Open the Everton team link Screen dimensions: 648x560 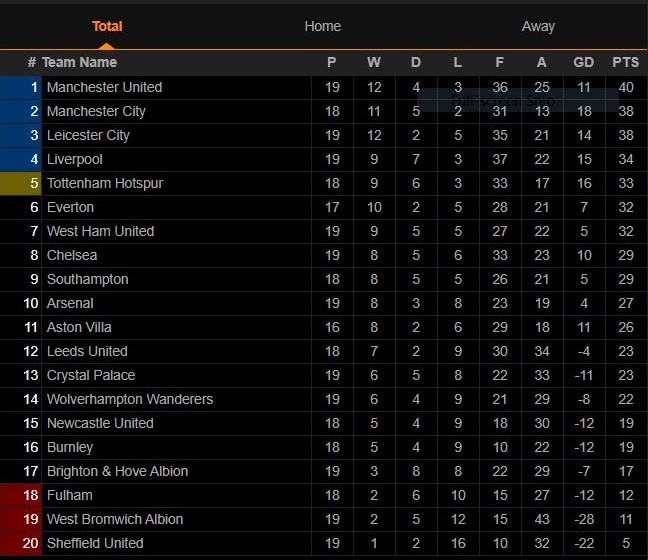point(70,207)
